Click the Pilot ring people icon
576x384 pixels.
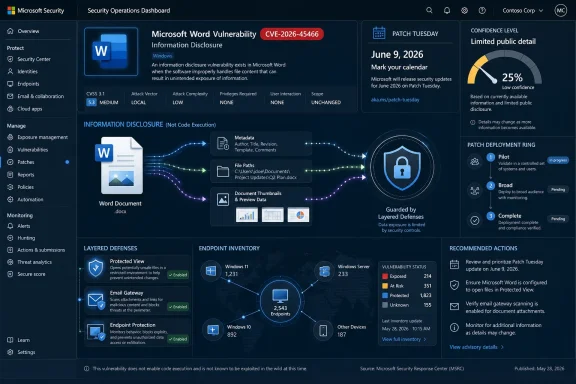[x=475, y=161]
